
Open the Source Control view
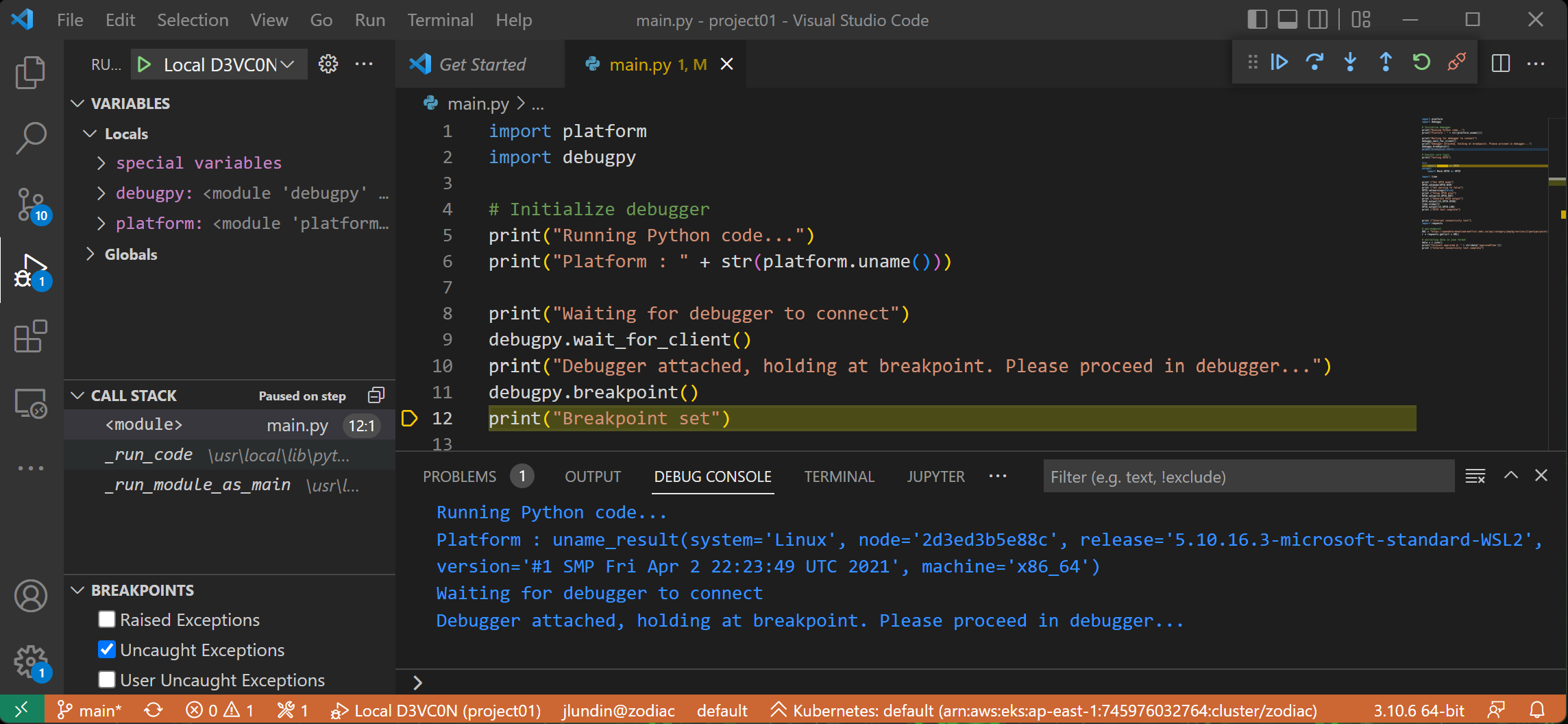(x=31, y=204)
